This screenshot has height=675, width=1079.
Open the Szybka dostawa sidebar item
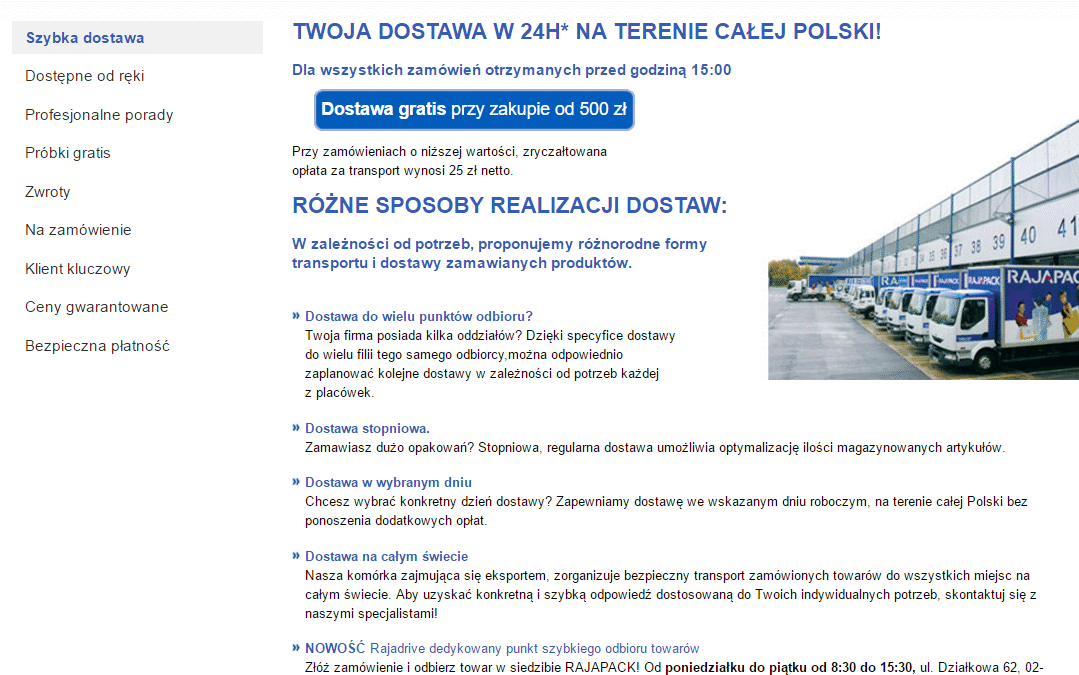point(137,38)
